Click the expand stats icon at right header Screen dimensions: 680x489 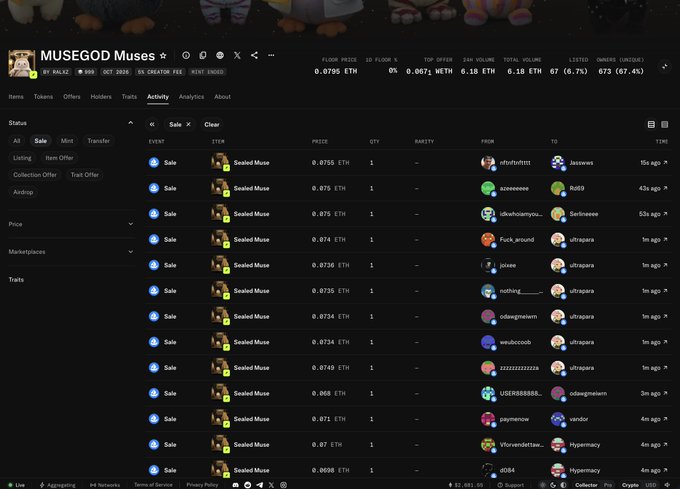coord(664,66)
